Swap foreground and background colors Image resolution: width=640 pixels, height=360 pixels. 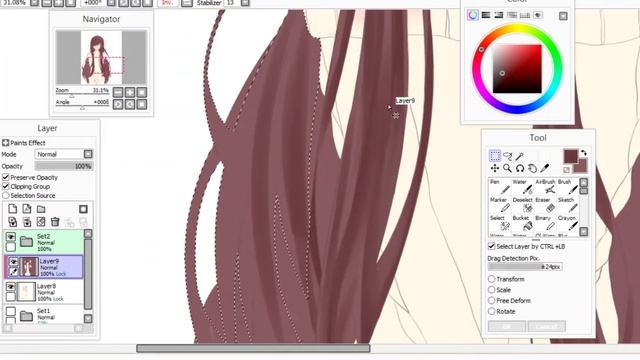[x=584, y=153]
